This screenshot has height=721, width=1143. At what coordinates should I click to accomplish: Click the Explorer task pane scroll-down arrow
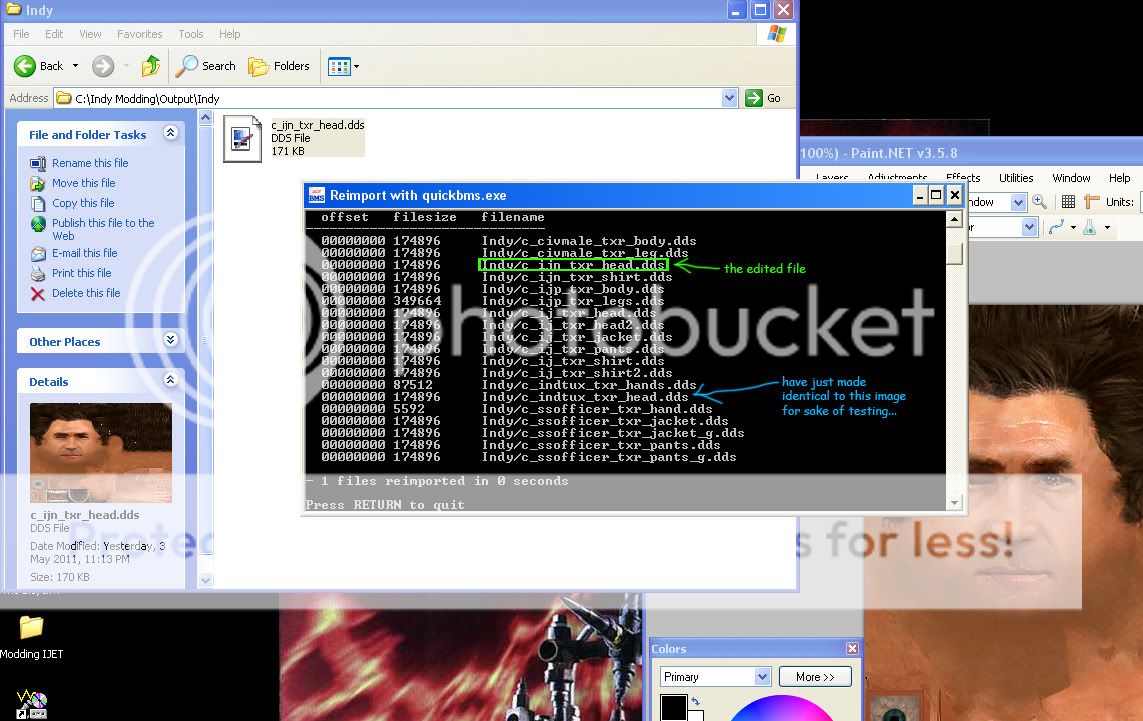click(x=206, y=580)
